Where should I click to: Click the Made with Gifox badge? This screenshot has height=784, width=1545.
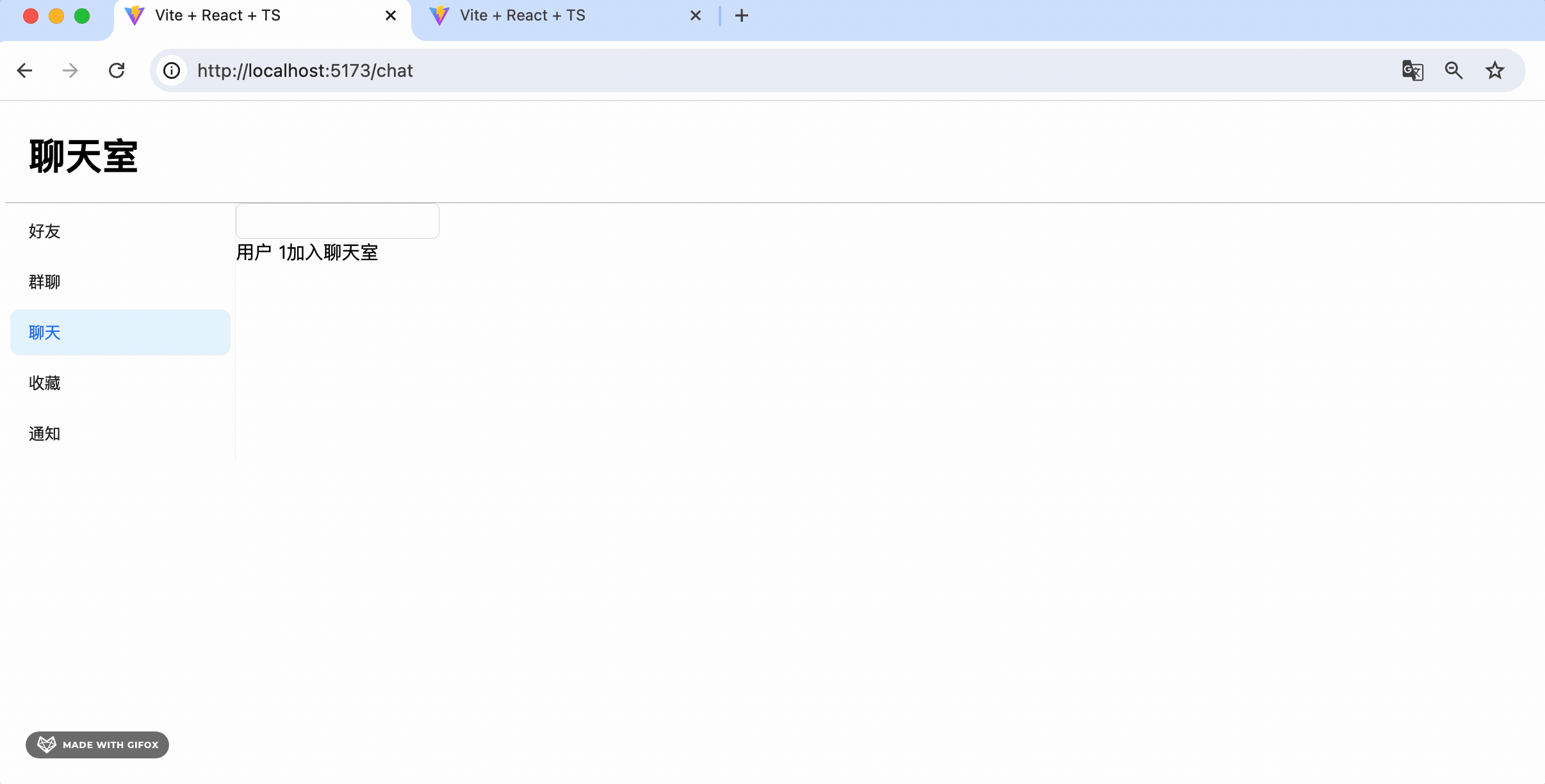coord(97,745)
